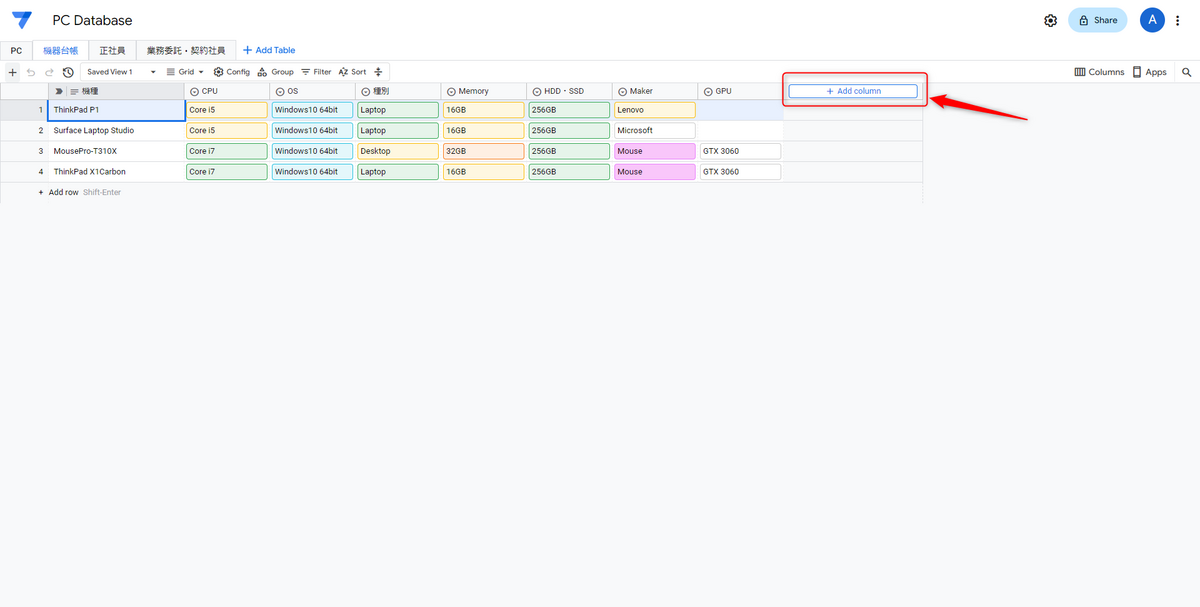Viewport: 1200px width, 607px height.
Task: Click the Maker column dropdown icon
Action: point(622,91)
